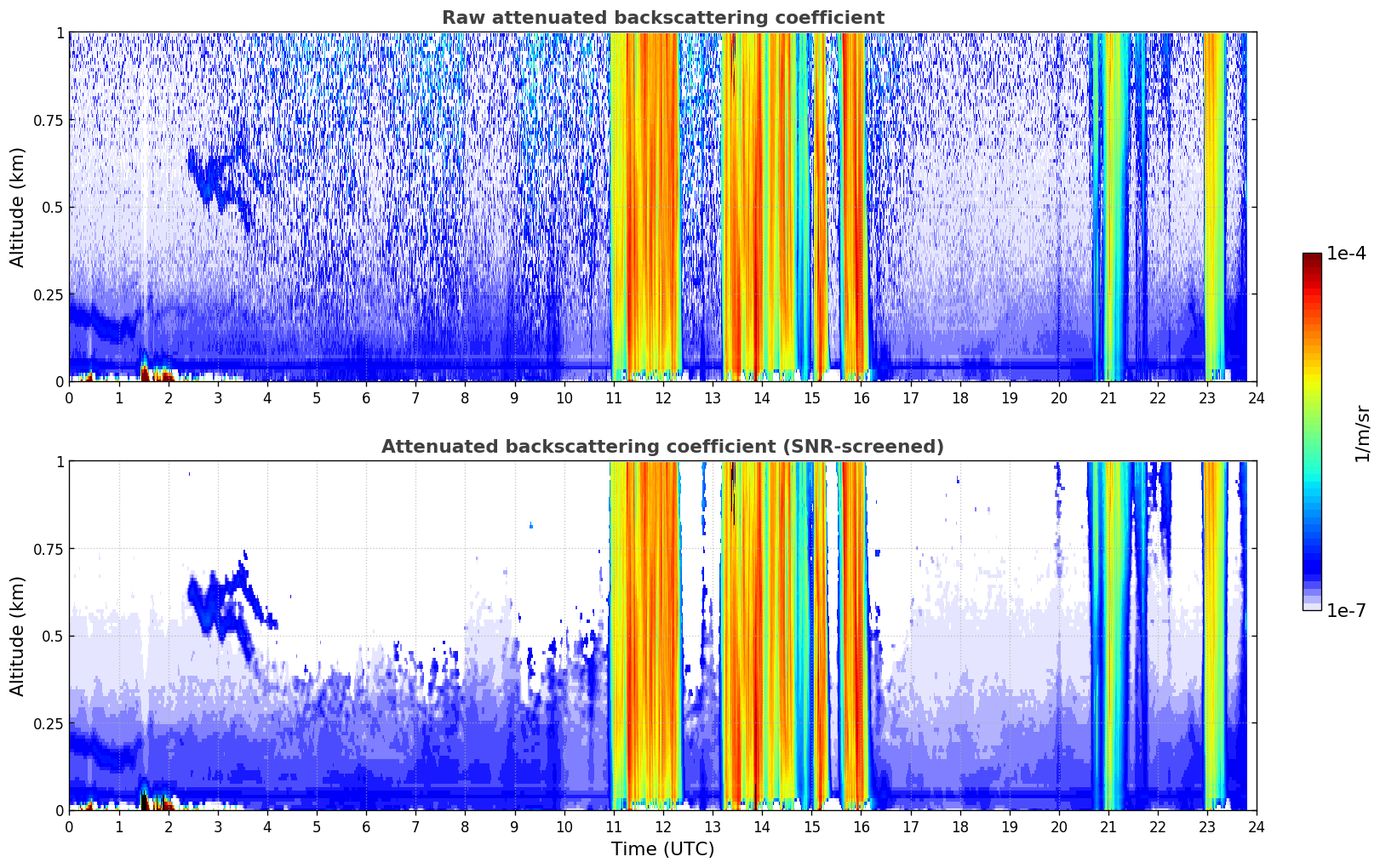Click the 'Time (UTC)' axis label
Screen dimensions: 1380x868
coord(662,849)
